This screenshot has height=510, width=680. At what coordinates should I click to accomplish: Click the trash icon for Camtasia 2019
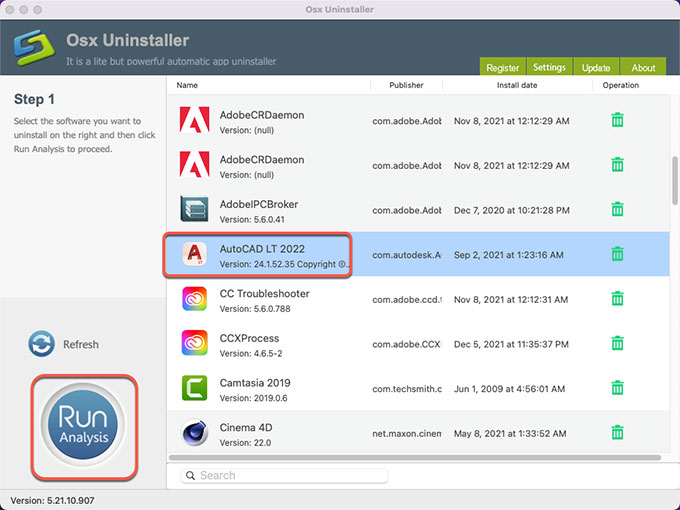pyautogui.click(x=617, y=388)
